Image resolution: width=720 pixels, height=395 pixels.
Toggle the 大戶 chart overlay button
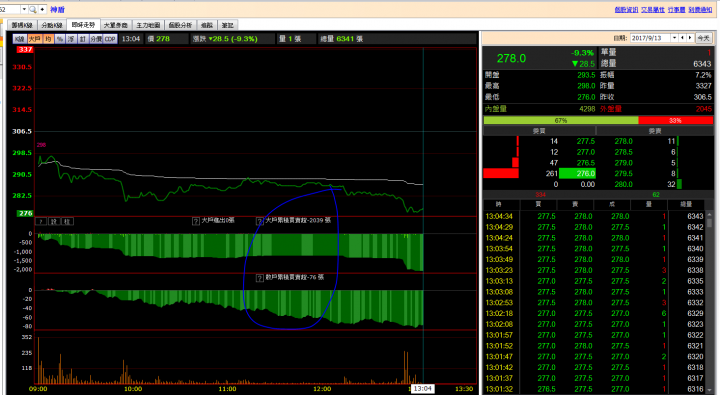coord(35,39)
